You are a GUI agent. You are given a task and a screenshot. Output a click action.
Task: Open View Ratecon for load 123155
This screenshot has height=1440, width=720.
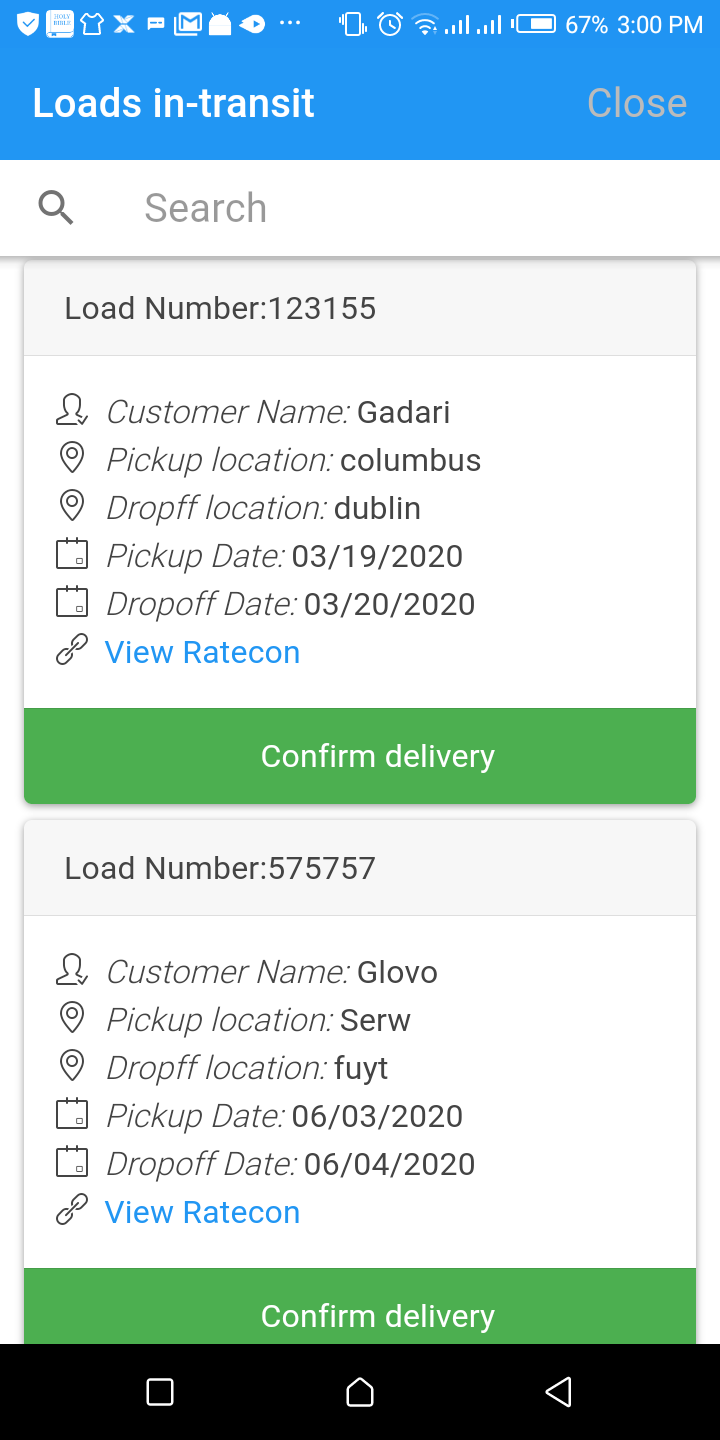[202, 652]
